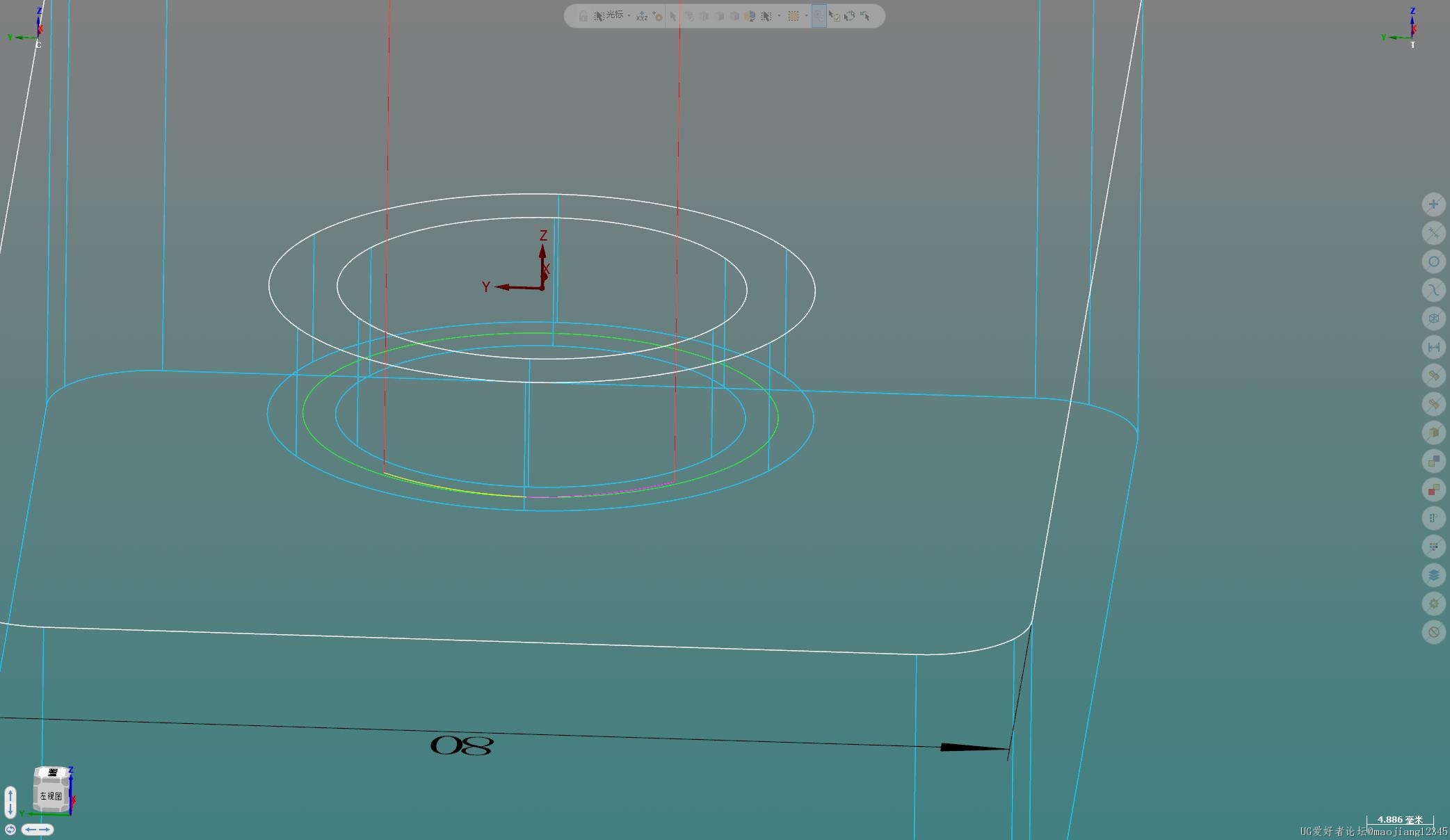The width and height of the screenshot is (1450, 840).
Task: Click the solid yellow cube circle icon
Action: click(x=1433, y=433)
